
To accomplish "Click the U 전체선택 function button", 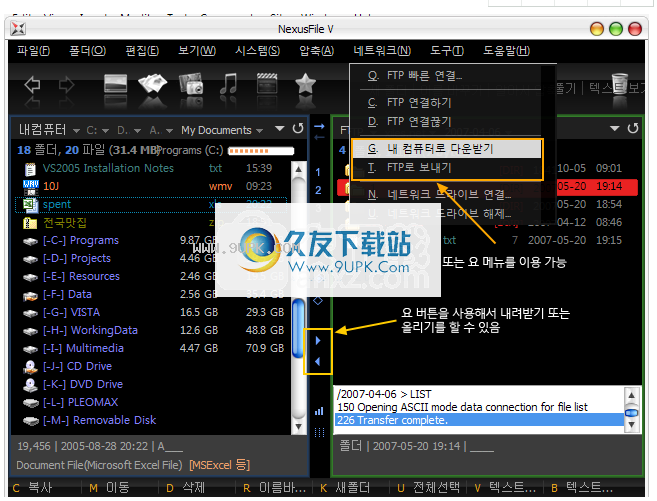I will (428, 488).
